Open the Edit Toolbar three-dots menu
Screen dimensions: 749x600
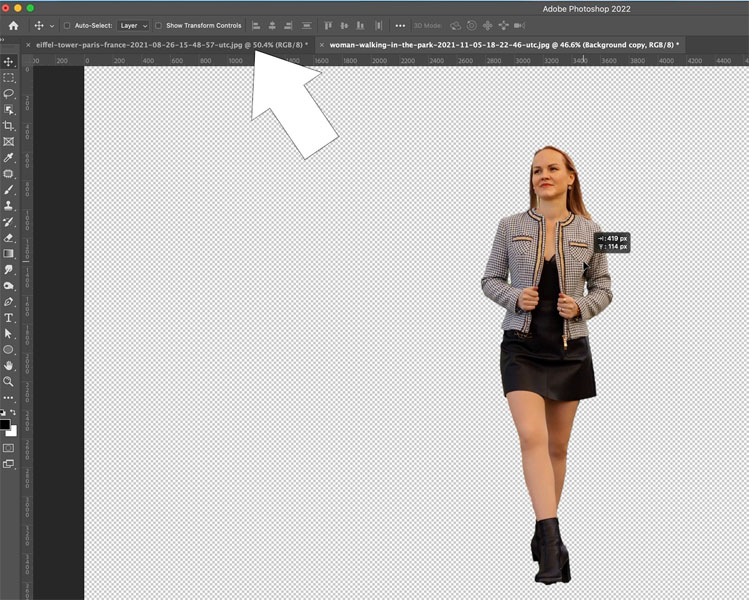(9, 397)
